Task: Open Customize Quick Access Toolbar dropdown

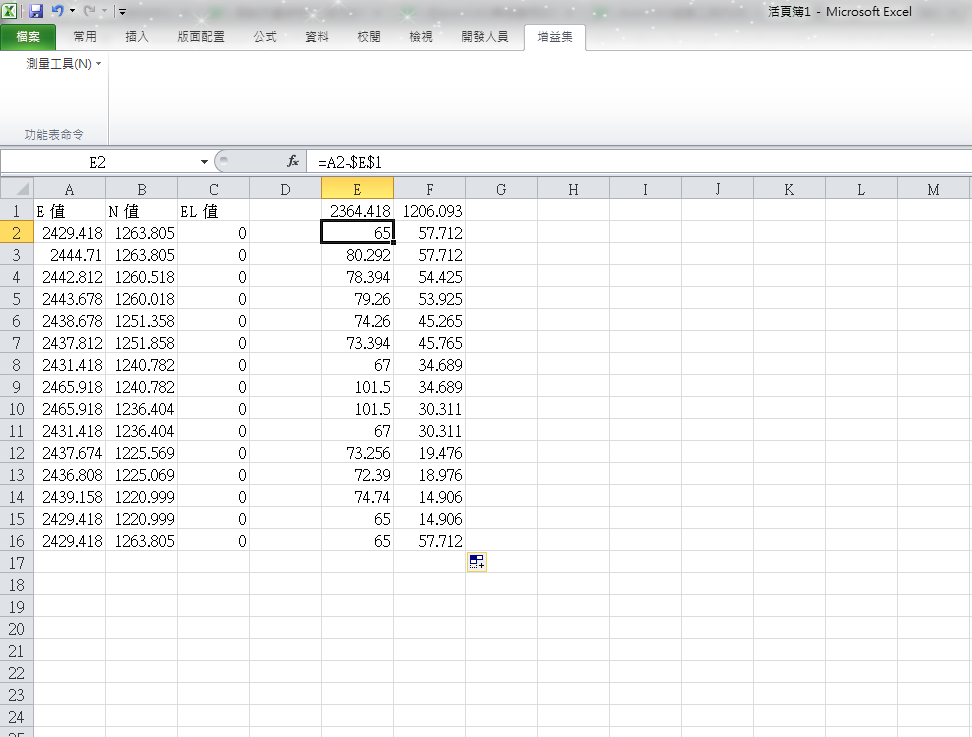Action: 122,12
